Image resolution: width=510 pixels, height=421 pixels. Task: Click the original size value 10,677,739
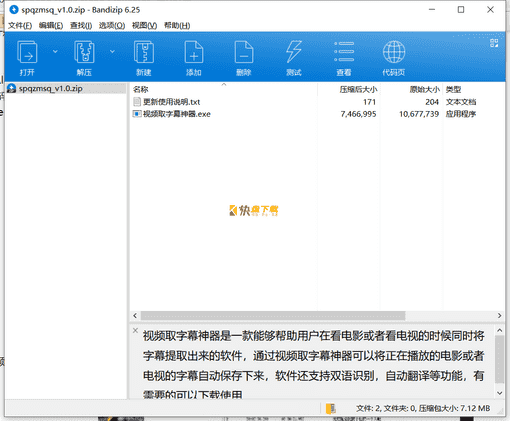click(x=419, y=114)
